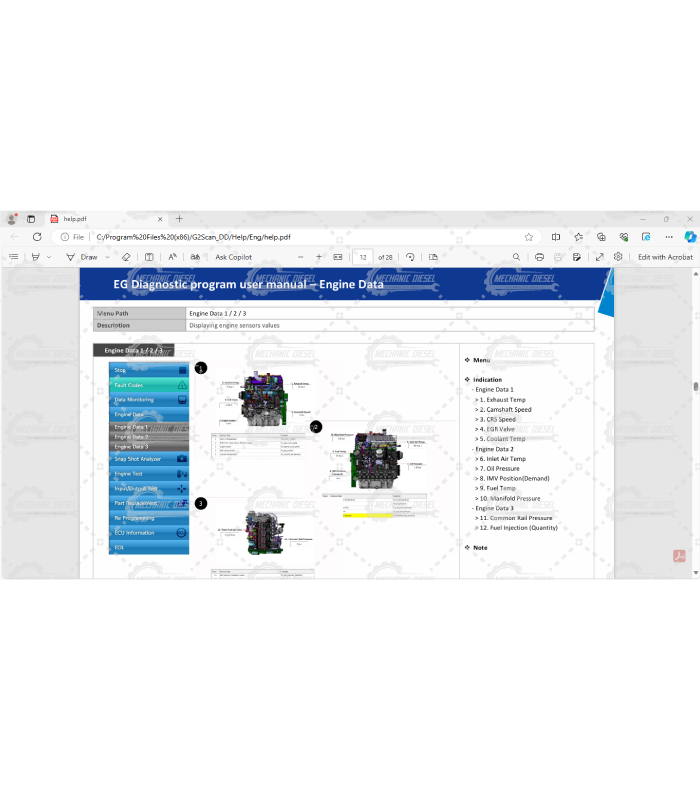
Task: Open Edge Settings and more menu
Action: pyautogui.click(x=668, y=237)
